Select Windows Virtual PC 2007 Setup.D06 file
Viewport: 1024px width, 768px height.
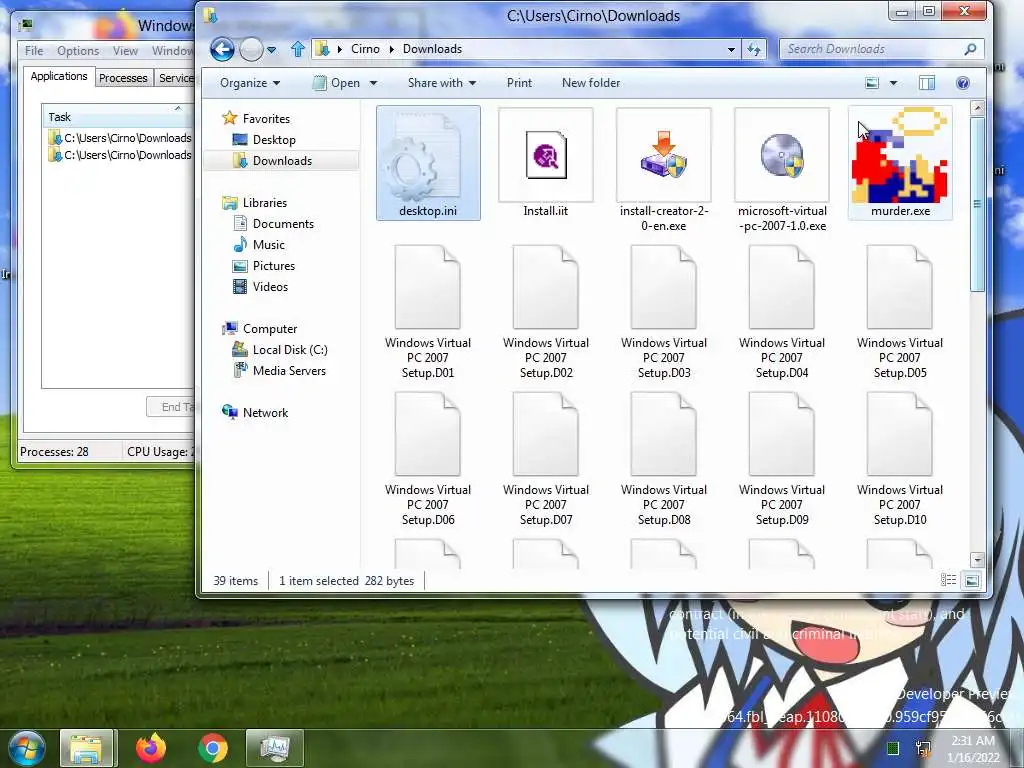[x=428, y=458]
